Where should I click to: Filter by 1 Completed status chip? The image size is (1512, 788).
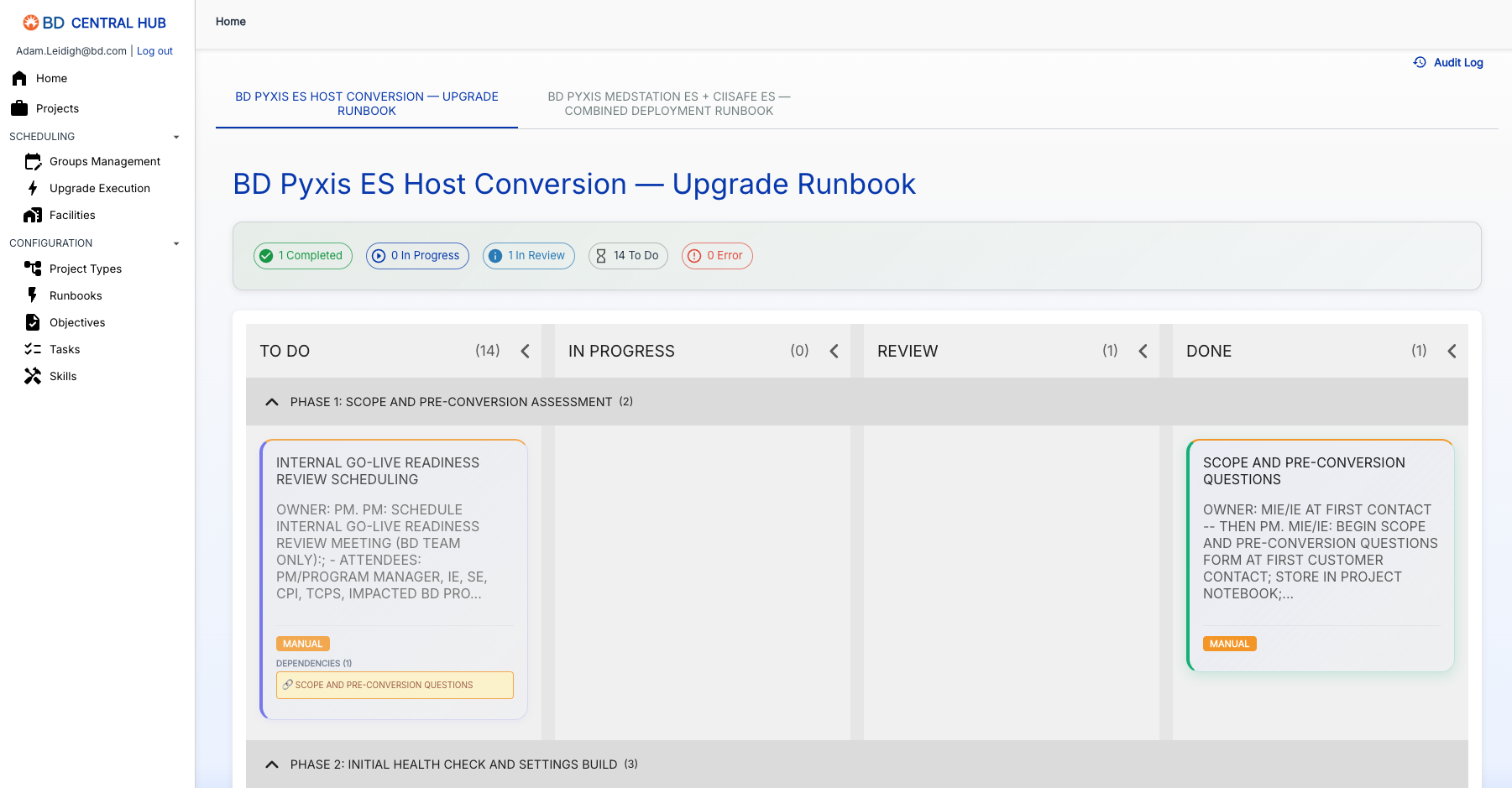[x=303, y=256]
